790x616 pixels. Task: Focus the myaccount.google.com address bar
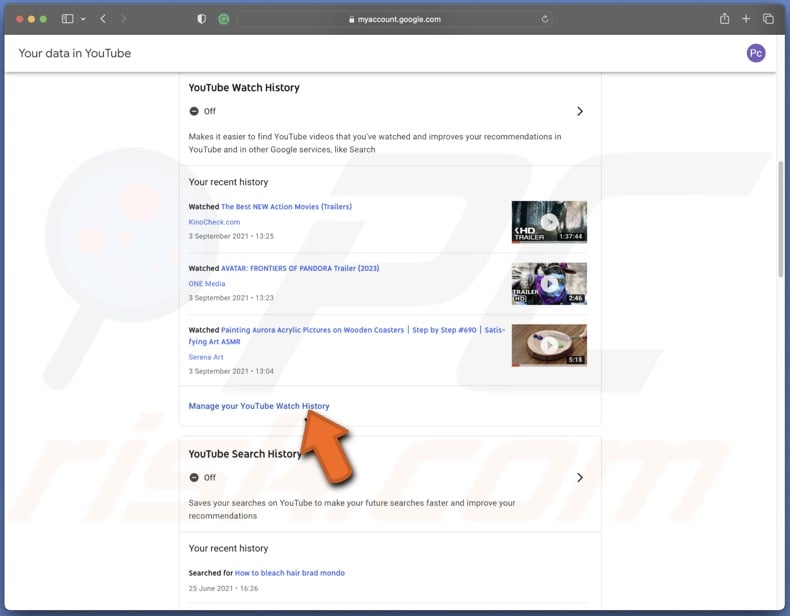click(393, 19)
